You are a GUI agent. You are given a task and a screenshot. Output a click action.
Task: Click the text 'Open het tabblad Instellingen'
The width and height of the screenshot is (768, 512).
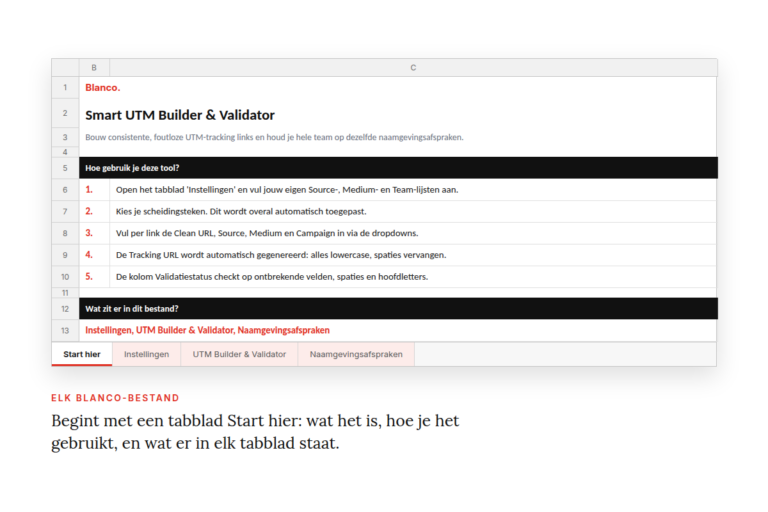pos(287,190)
